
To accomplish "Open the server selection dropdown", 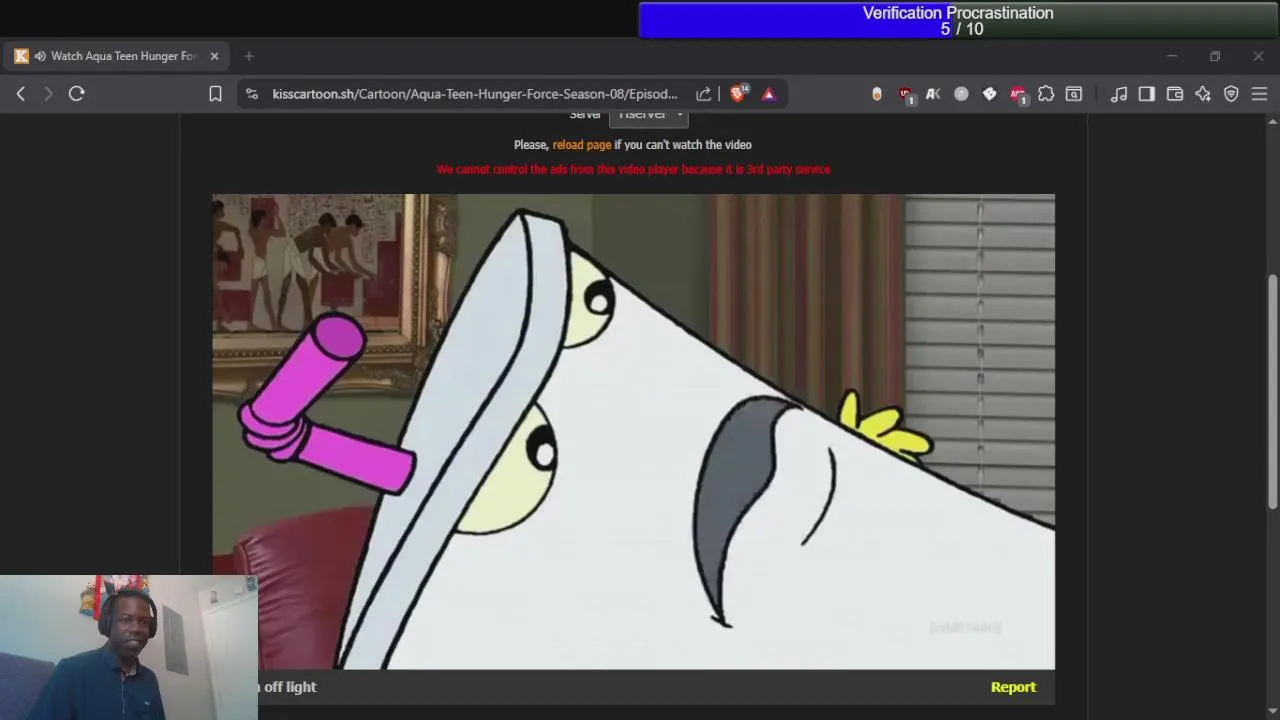I will point(648,115).
